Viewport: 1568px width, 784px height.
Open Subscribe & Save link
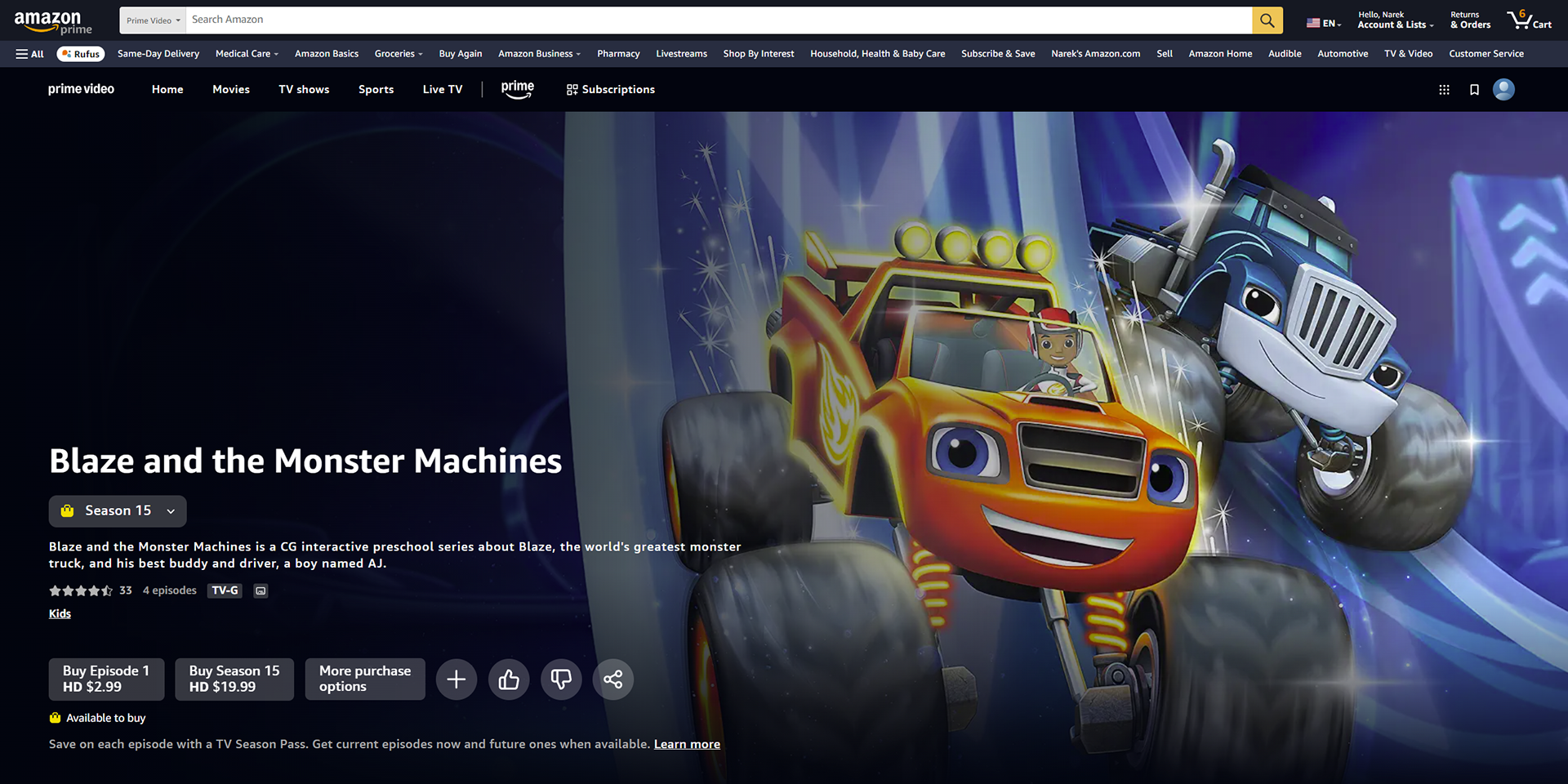coord(998,54)
